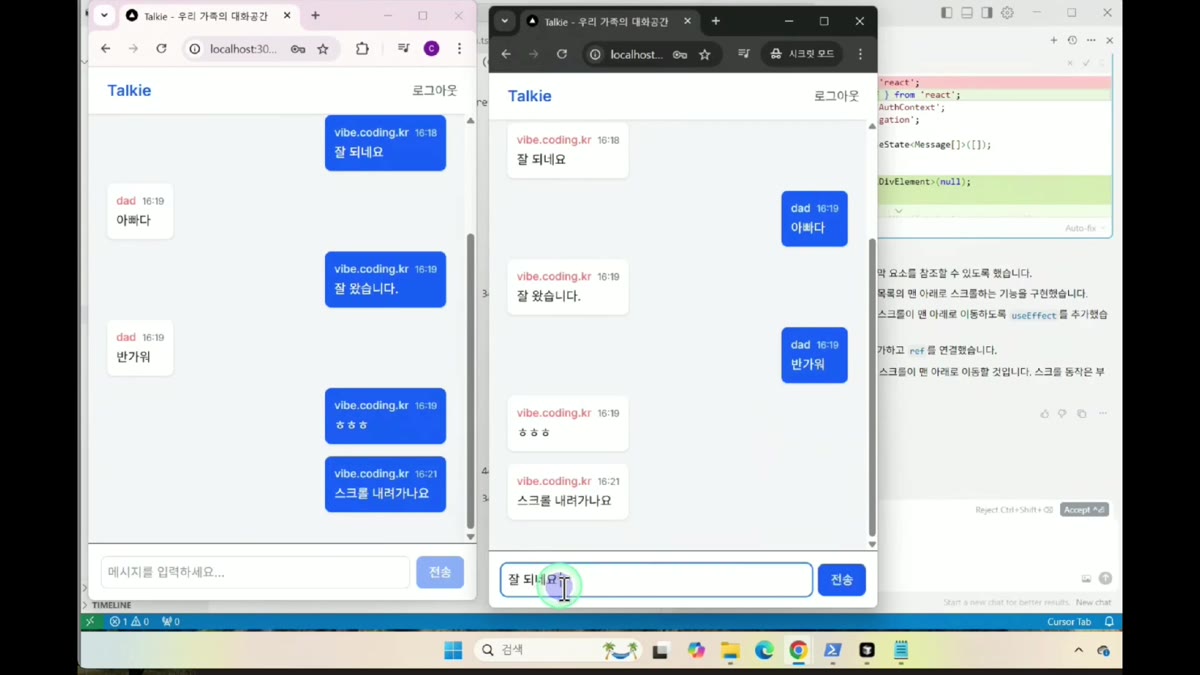
Task: Reject code block with x icon
Action: [x=1070, y=63]
